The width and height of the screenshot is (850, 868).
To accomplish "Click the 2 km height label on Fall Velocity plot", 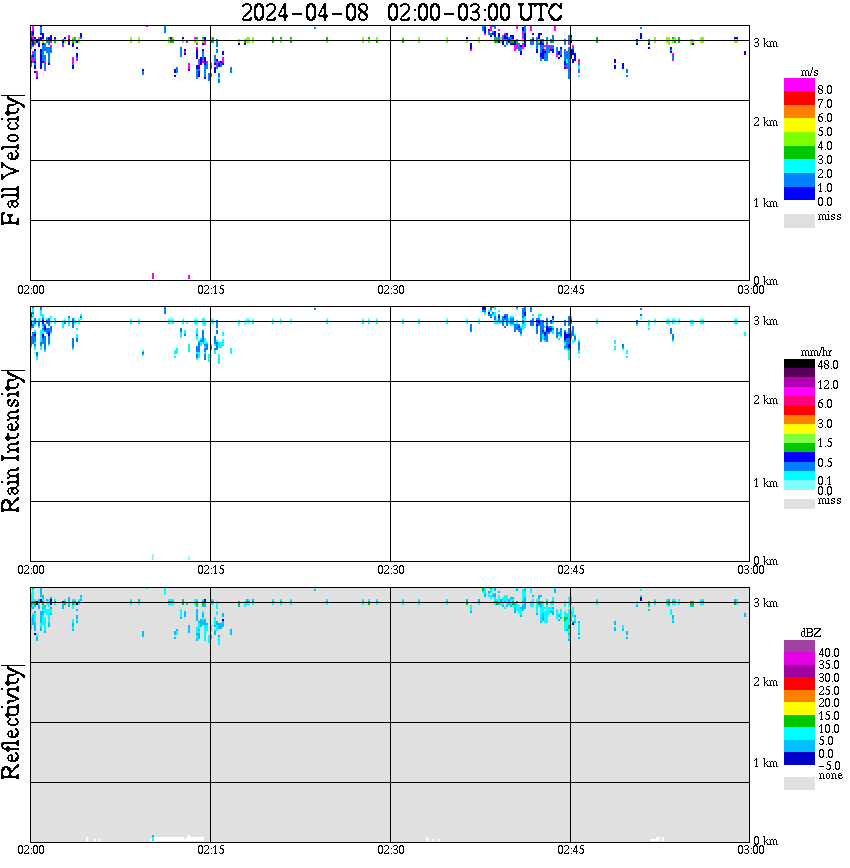I will click(x=766, y=122).
